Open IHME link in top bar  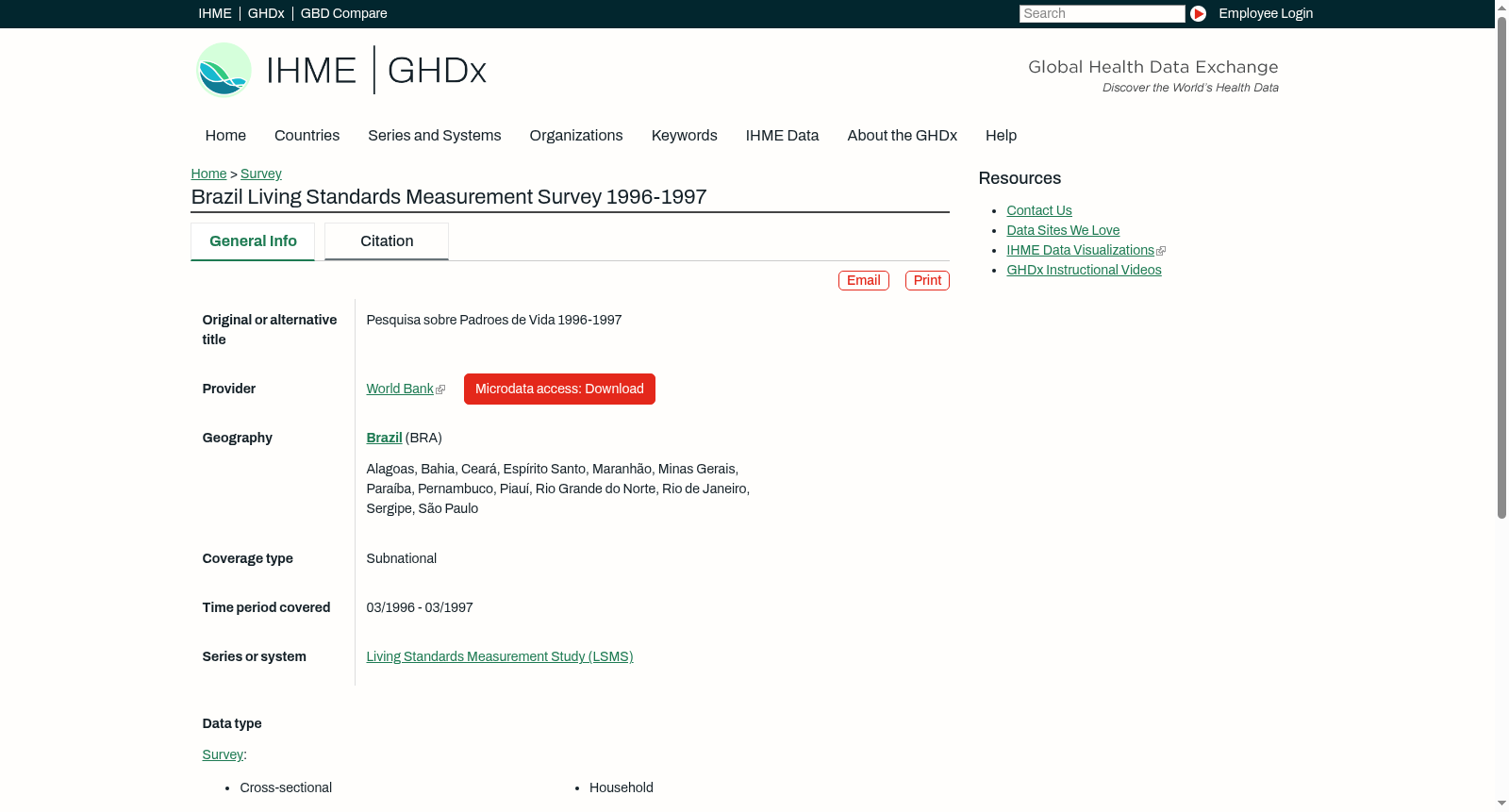click(x=215, y=13)
